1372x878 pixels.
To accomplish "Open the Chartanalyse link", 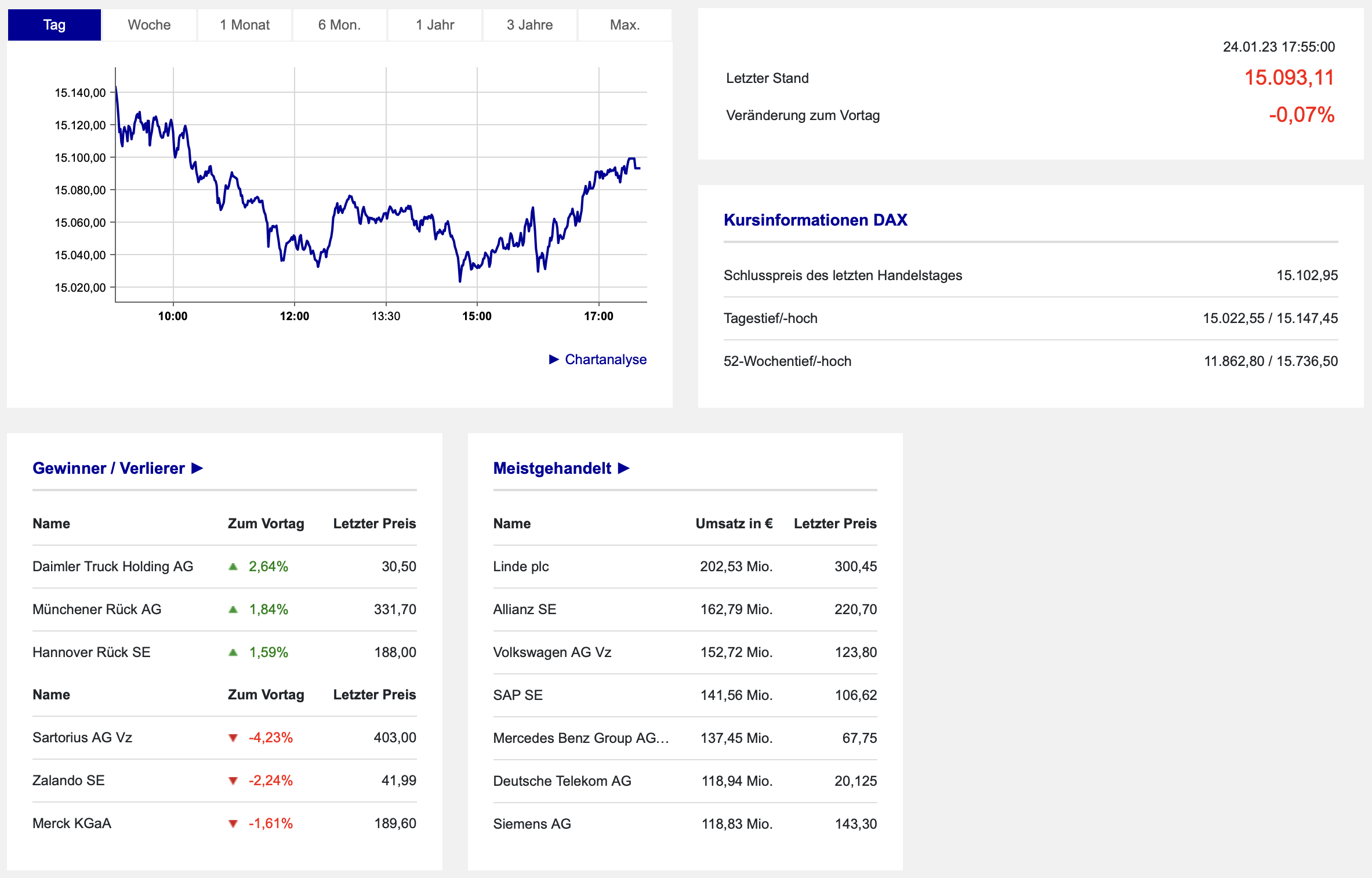I will 605,360.
